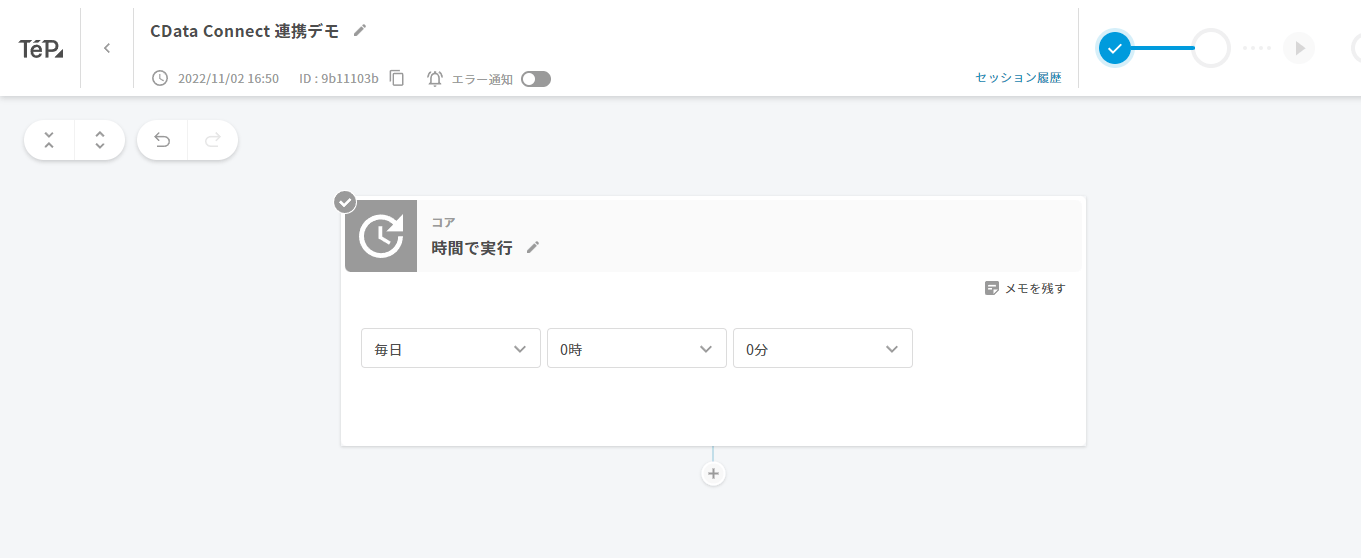Click the clock trigger icon in the step
The image size is (1361, 558).
381,236
